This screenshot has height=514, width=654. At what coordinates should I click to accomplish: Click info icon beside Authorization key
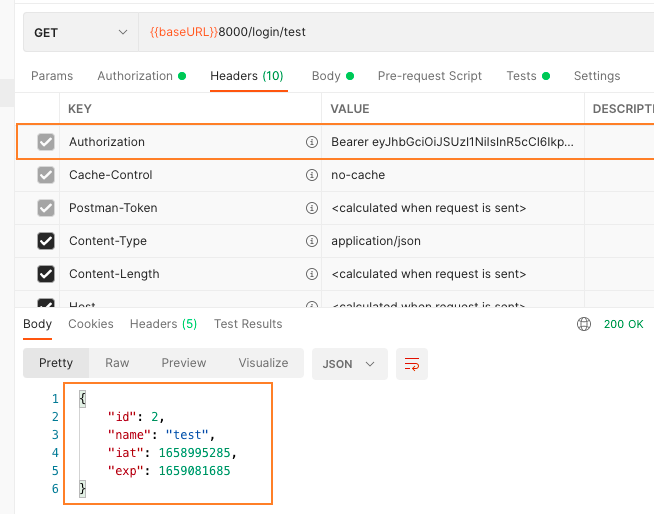click(x=311, y=142)
